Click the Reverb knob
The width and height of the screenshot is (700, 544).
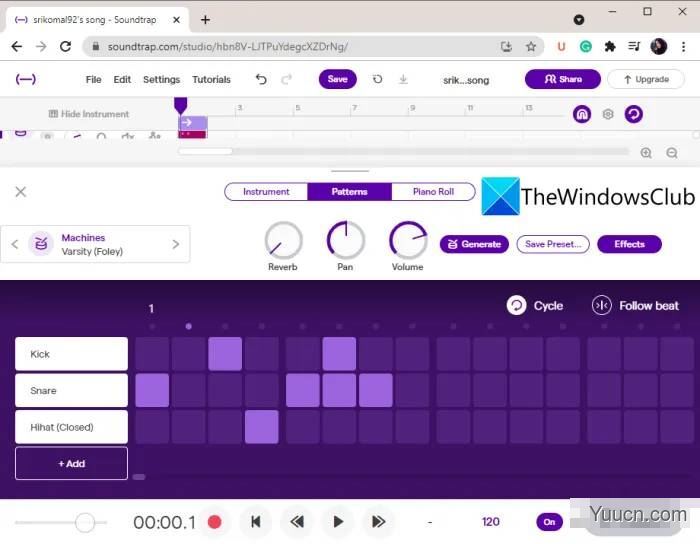pyautogui.click(x=283, y=241)
